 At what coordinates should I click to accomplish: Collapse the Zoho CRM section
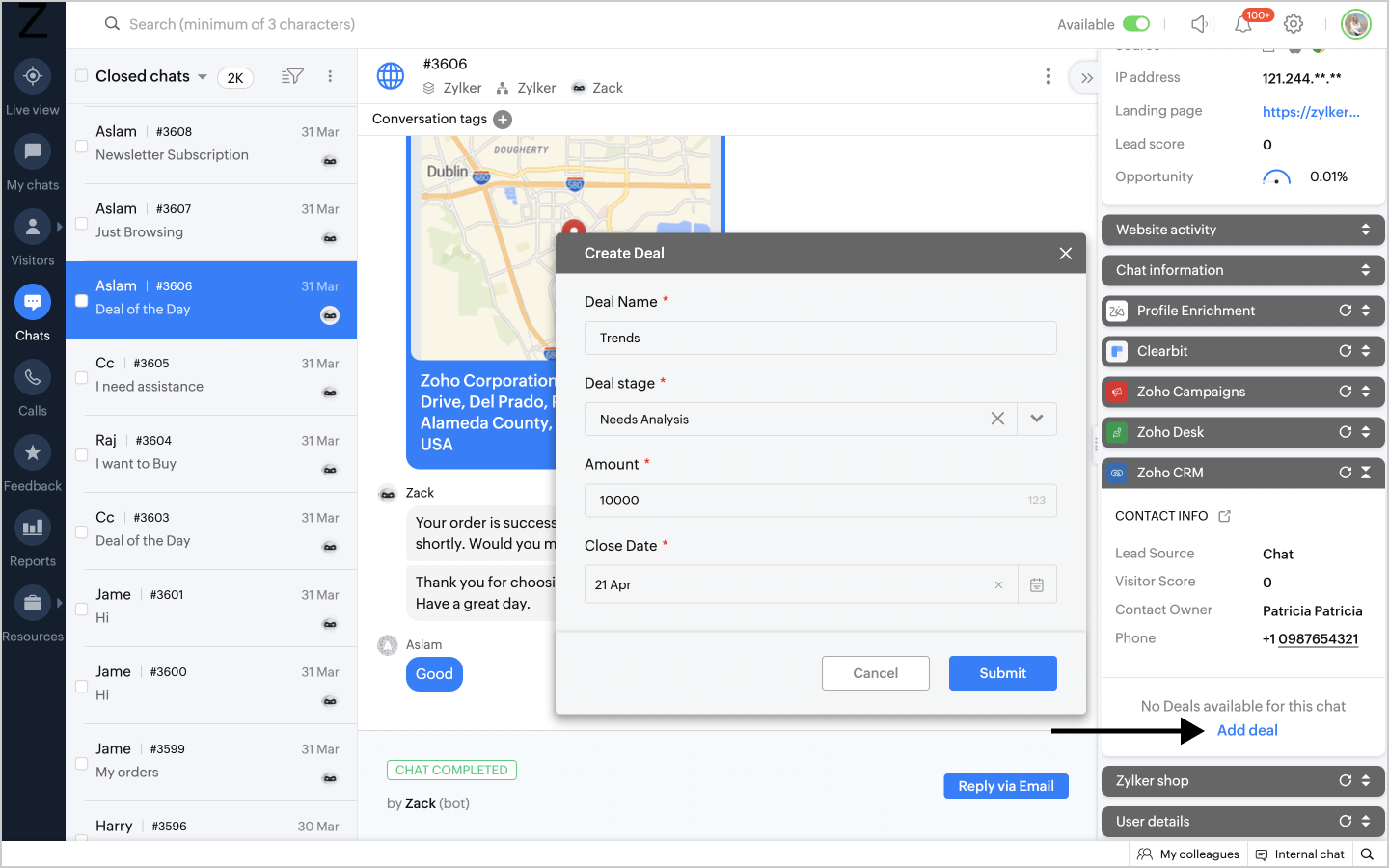1366,473
